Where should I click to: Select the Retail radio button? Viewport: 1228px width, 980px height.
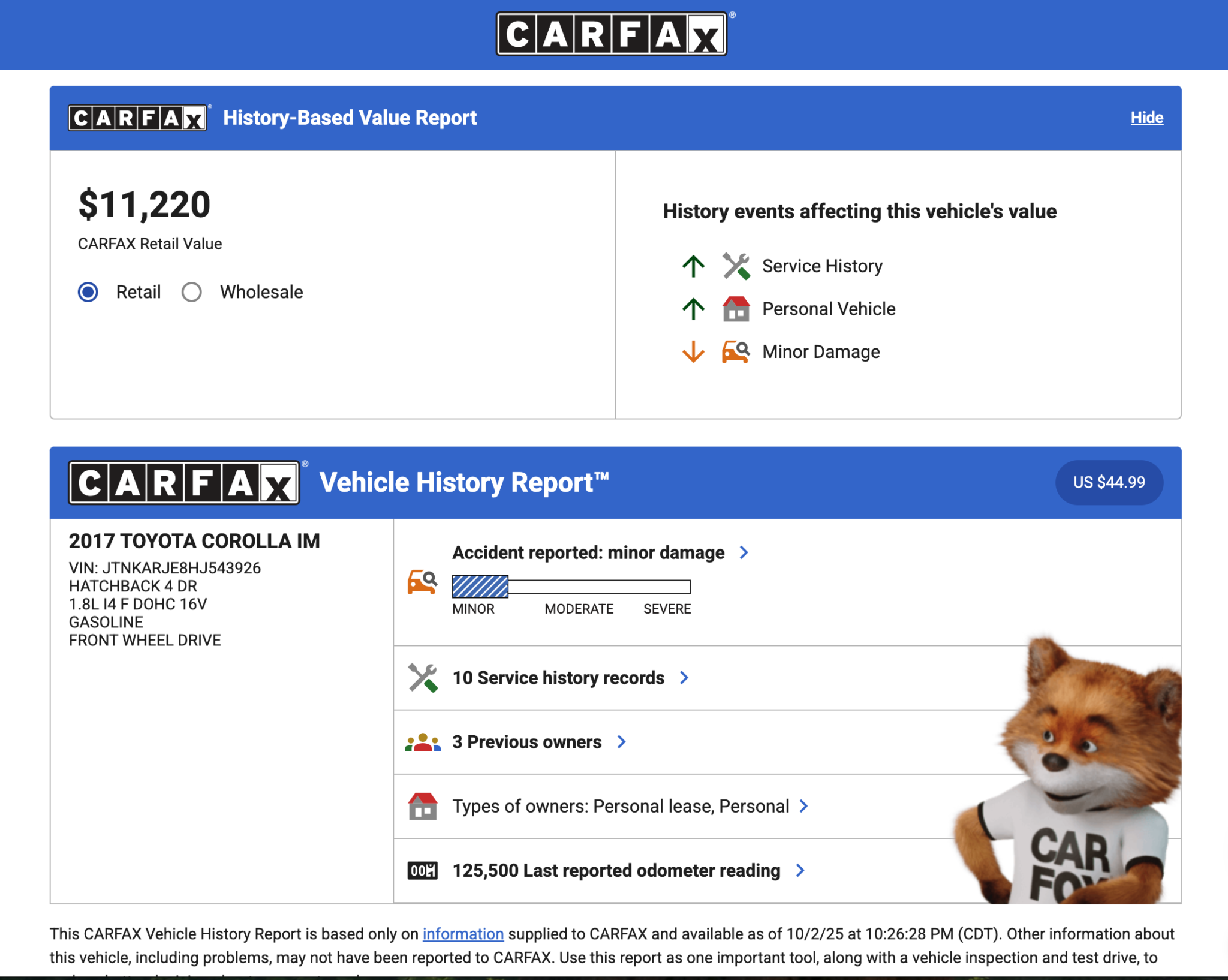tap(88, 292)
